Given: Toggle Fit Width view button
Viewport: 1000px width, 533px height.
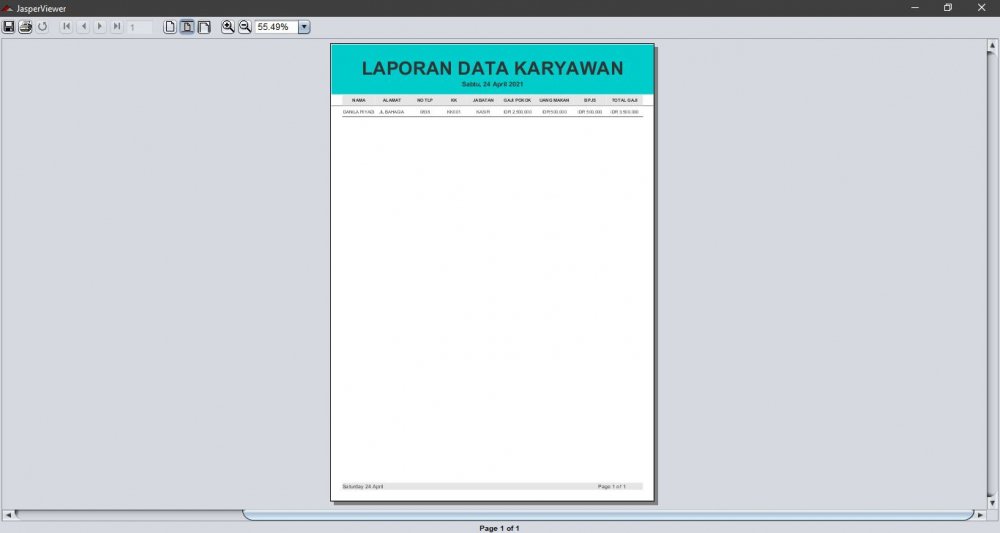Looking at the screenshot, I should 204,27.
